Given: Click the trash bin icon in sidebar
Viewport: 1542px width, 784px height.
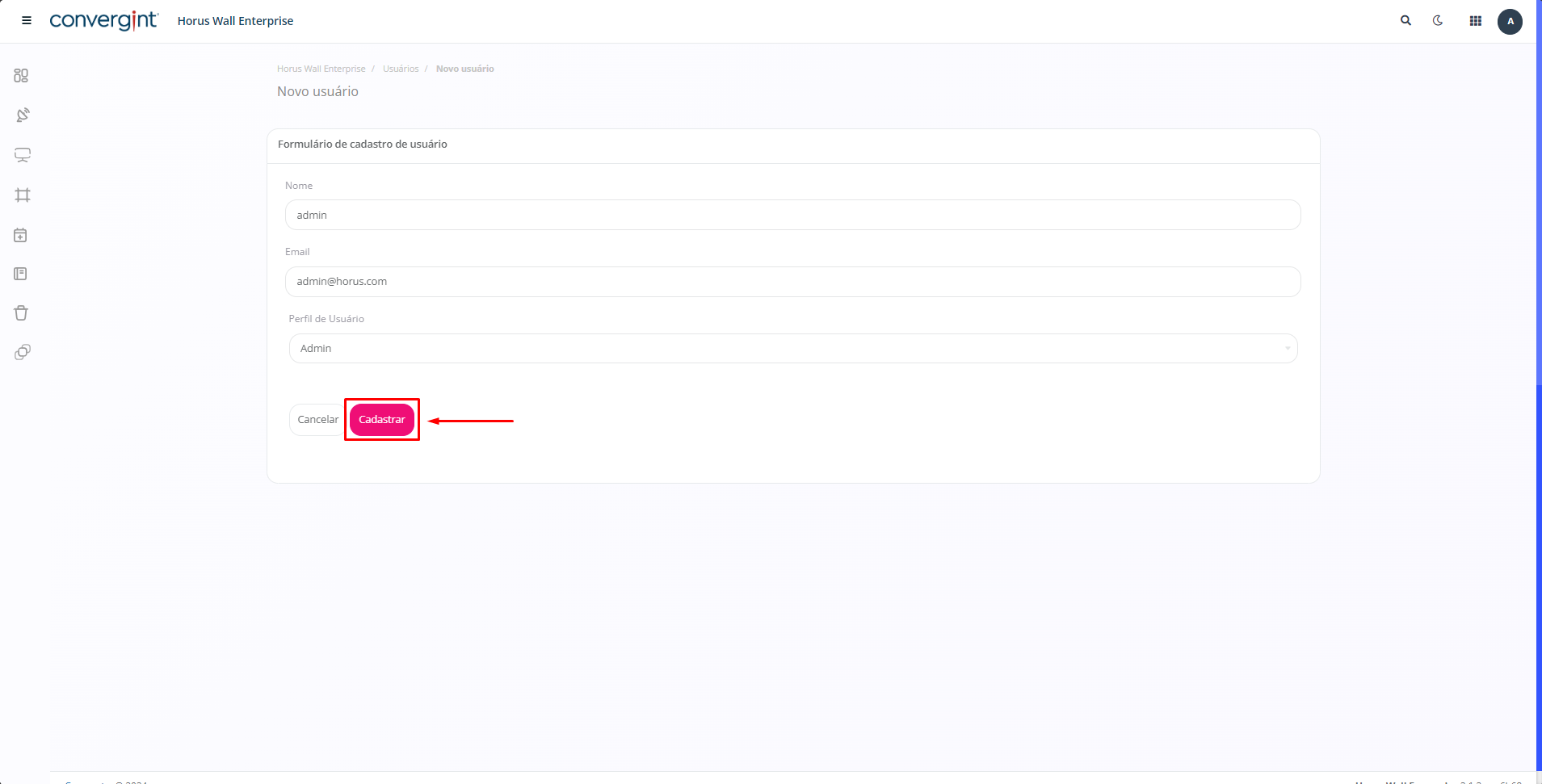Looking at the screenshot, I should 22,313.
